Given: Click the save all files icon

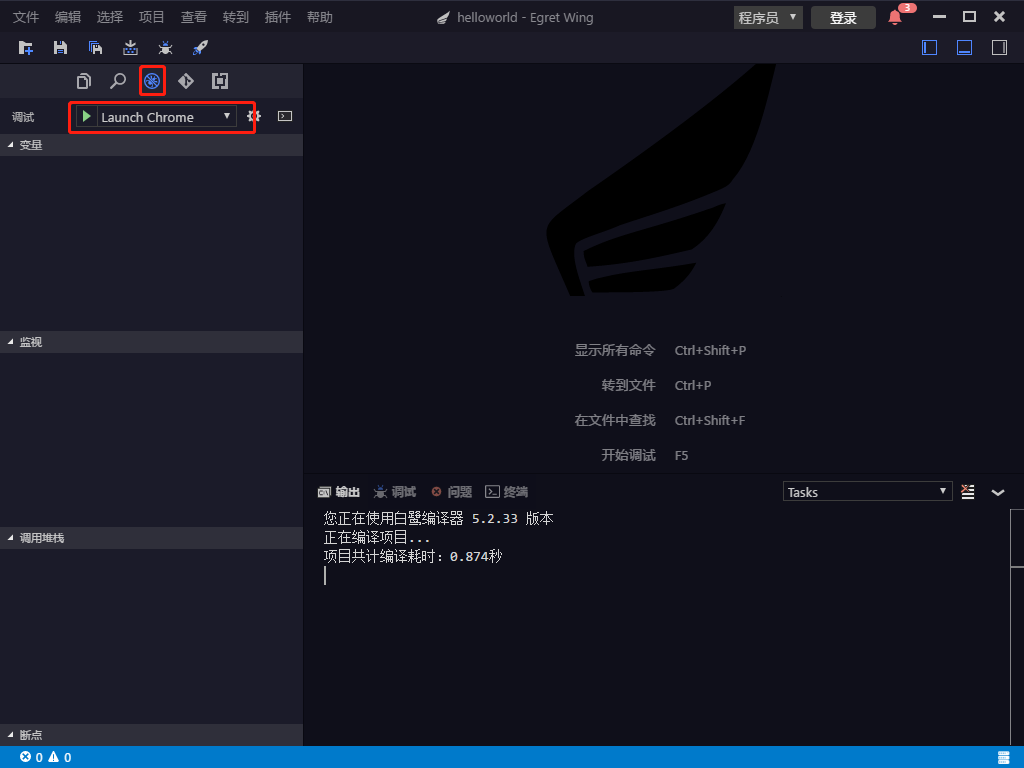Looking at the screenshot, I should point(95,48).
